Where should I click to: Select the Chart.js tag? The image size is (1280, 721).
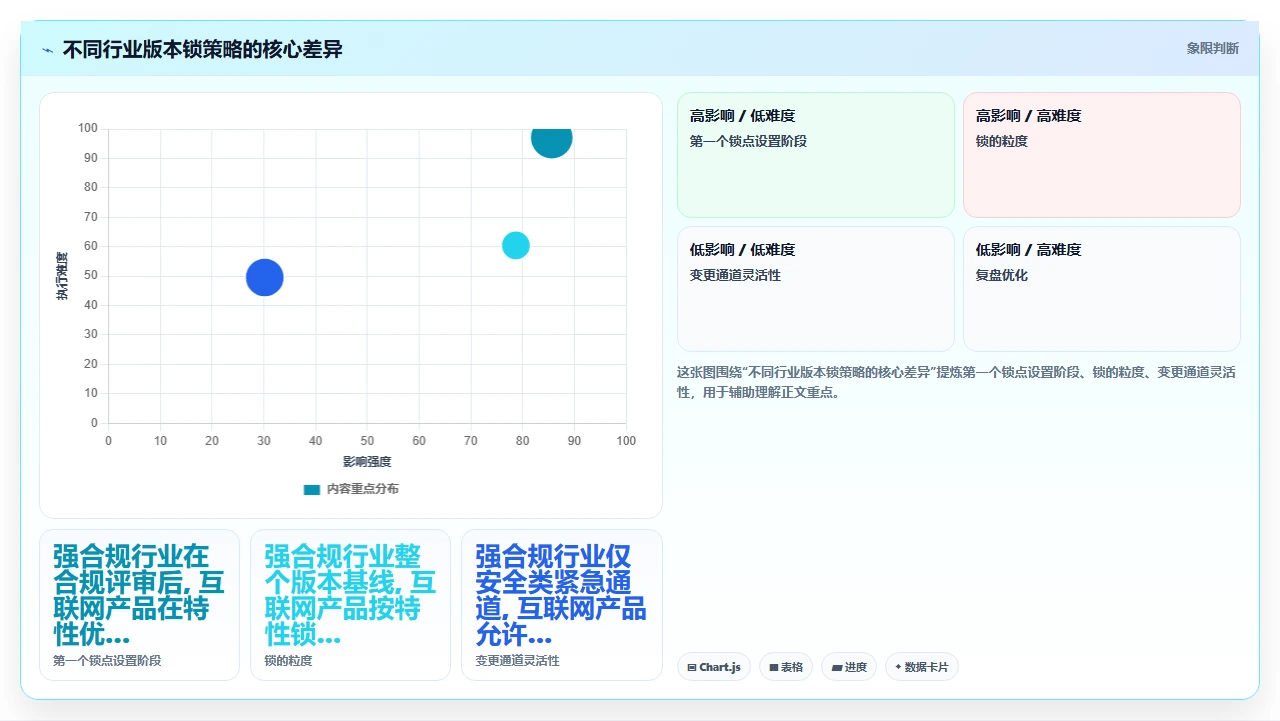[x=714, y=667]
